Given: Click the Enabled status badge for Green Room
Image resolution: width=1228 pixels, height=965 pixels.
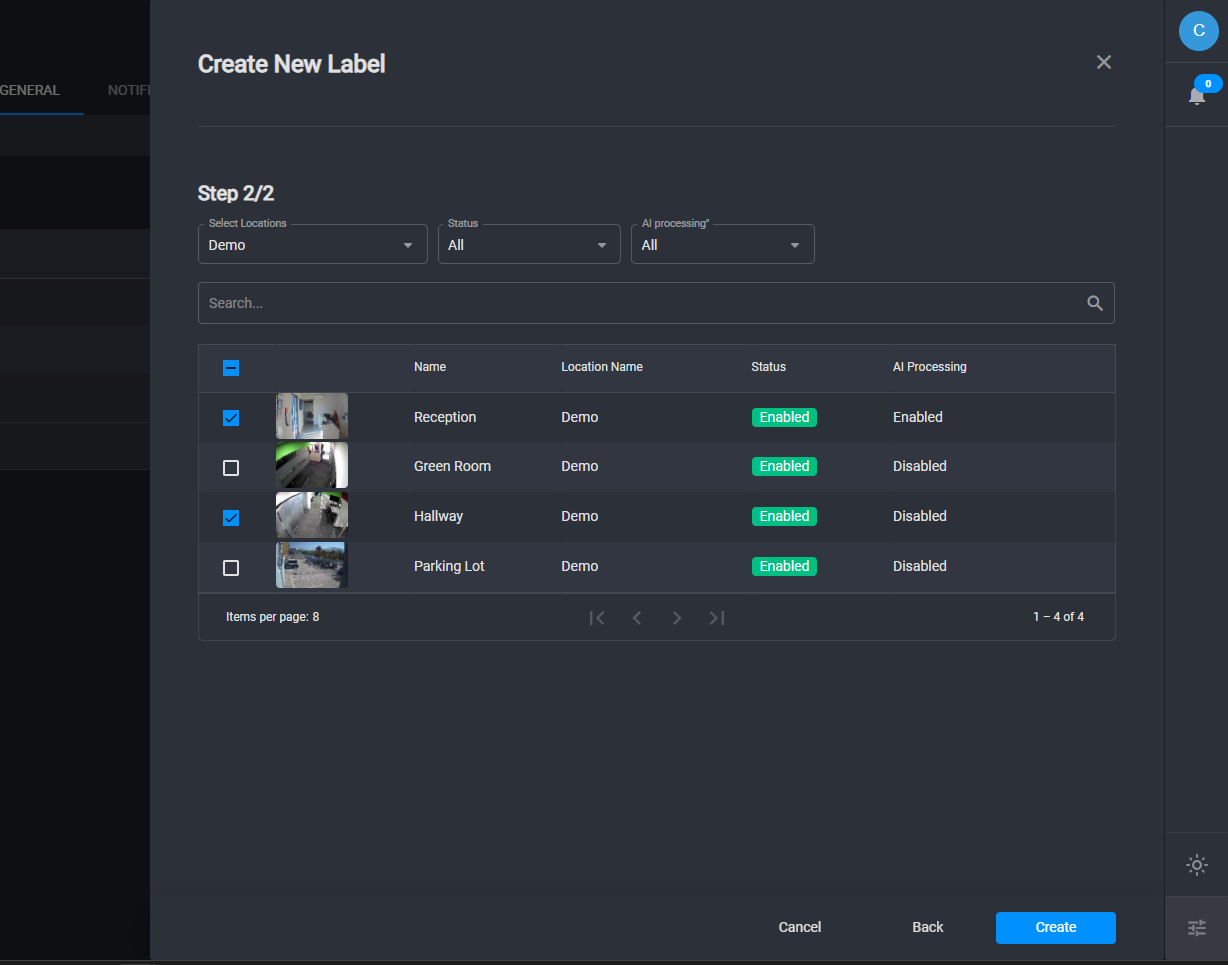Looking at the screenshot, I should (784, 466).
